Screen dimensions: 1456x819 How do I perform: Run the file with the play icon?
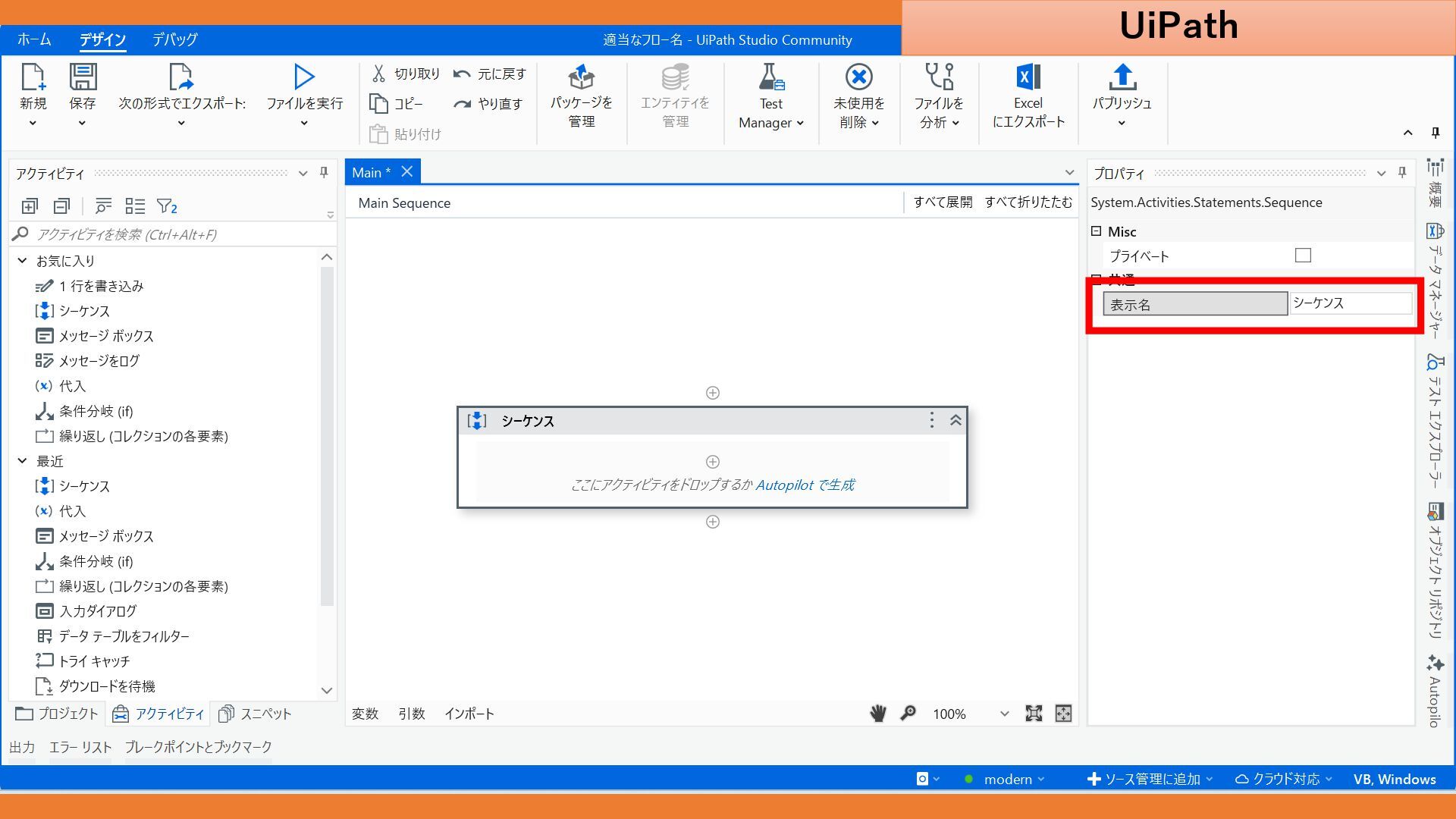point(304,77)
